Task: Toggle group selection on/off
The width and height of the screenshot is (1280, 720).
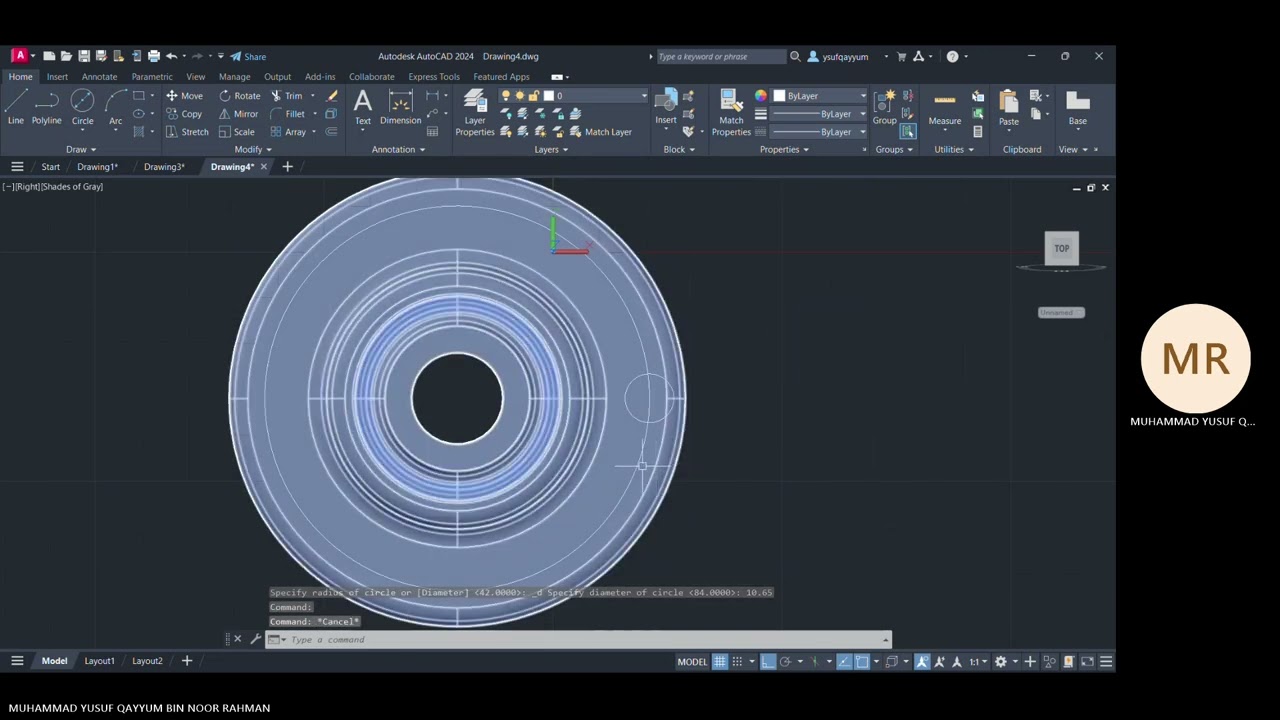Action: 907,132
